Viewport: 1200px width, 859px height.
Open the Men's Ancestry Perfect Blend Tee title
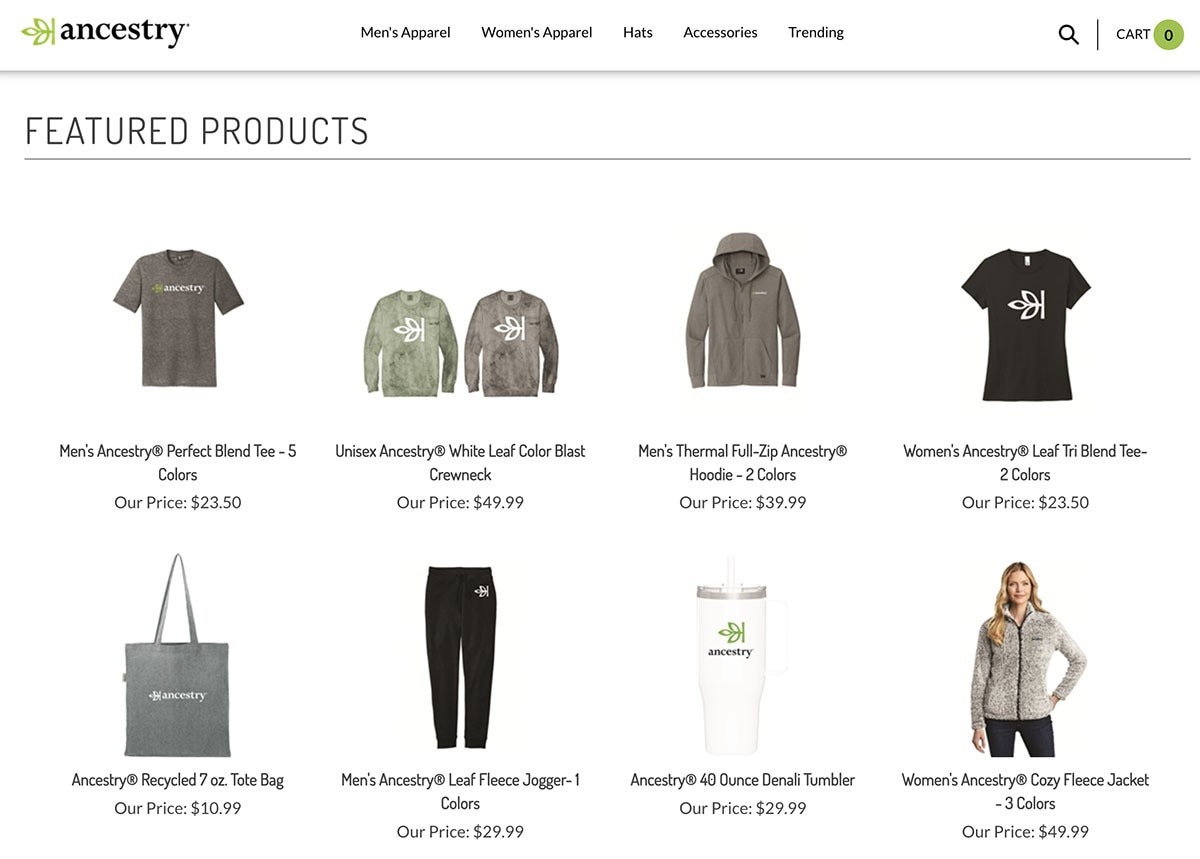(x=178, y=463)
